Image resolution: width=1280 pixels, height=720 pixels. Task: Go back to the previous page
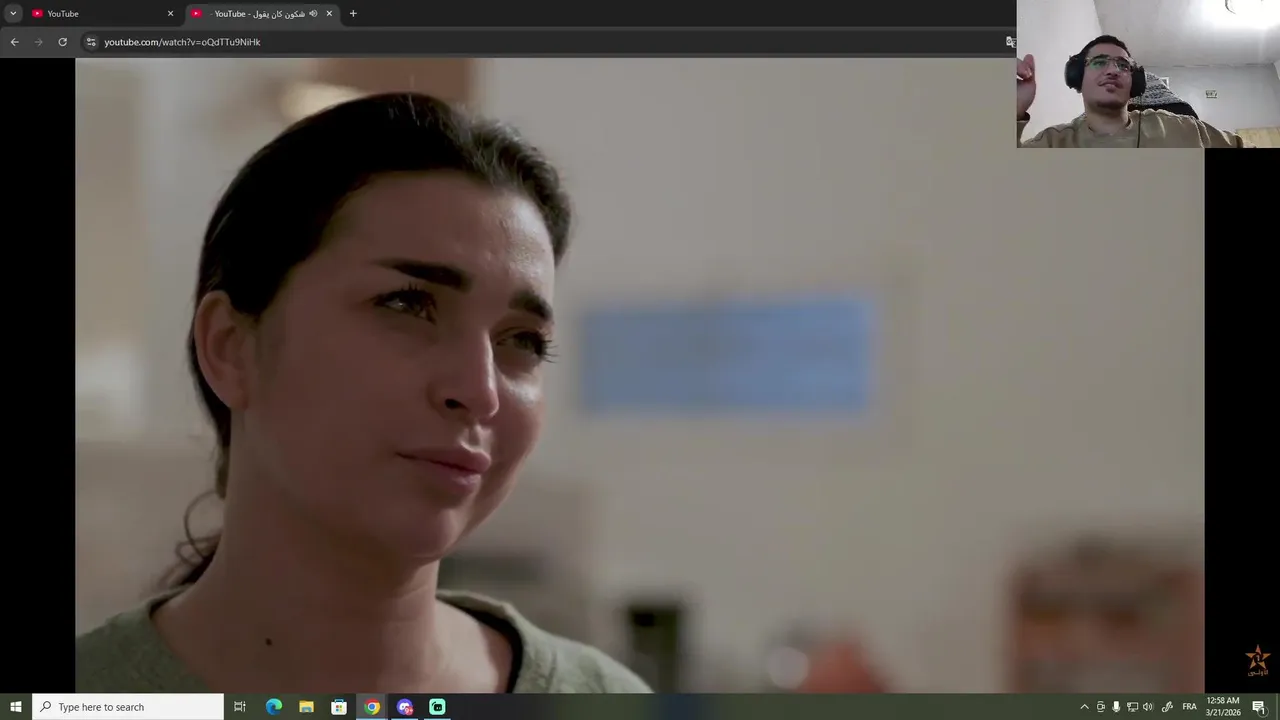pos(14,42)
